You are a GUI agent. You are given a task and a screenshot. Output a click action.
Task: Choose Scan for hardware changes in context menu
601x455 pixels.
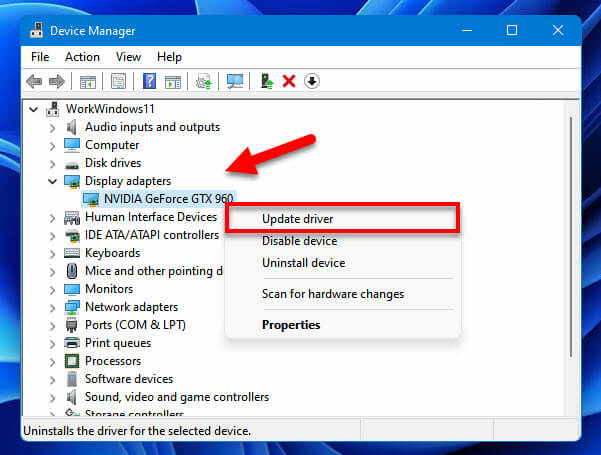(x=342, y=294)
